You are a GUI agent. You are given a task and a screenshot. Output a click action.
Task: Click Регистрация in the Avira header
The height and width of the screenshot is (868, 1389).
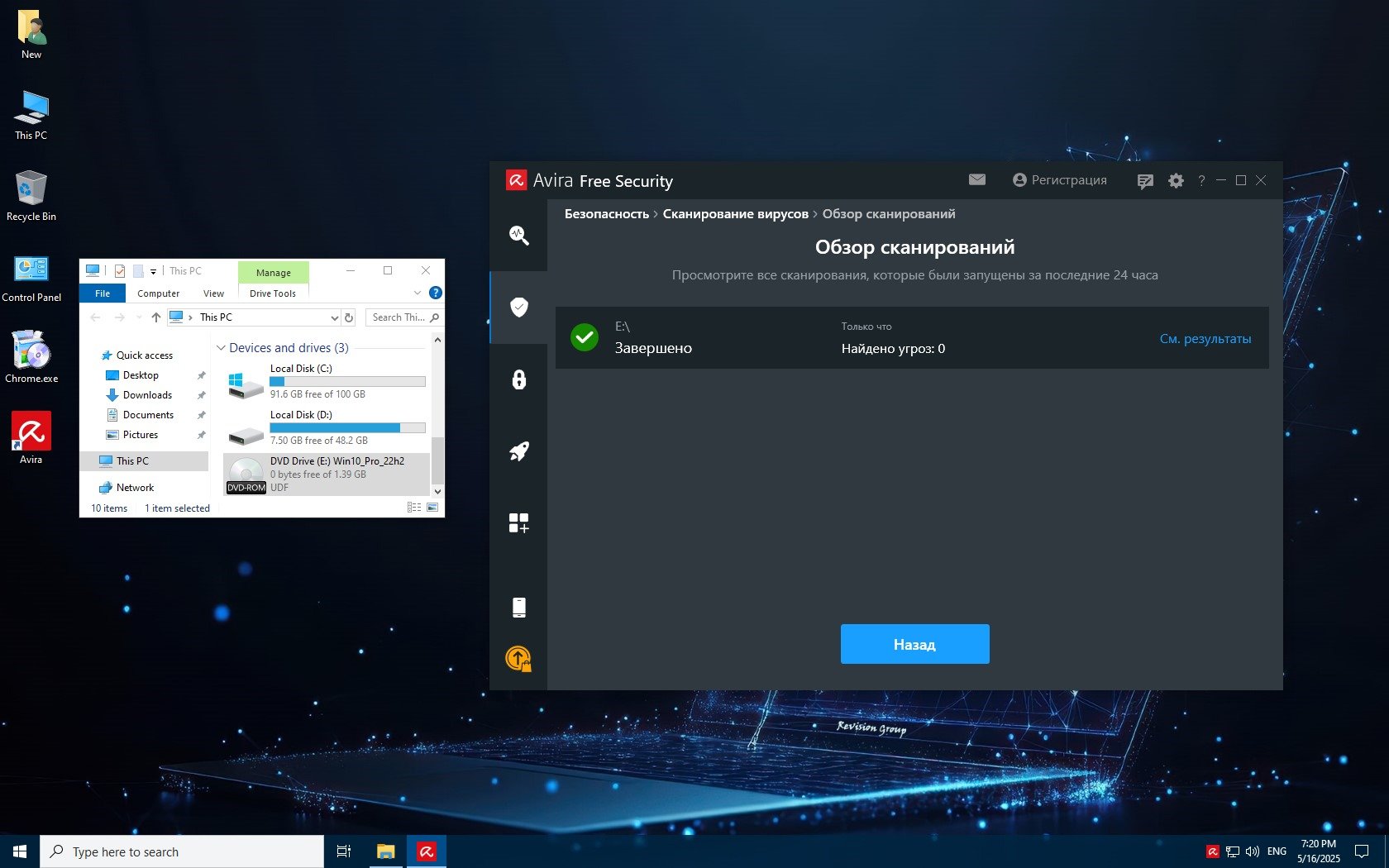1060,180
